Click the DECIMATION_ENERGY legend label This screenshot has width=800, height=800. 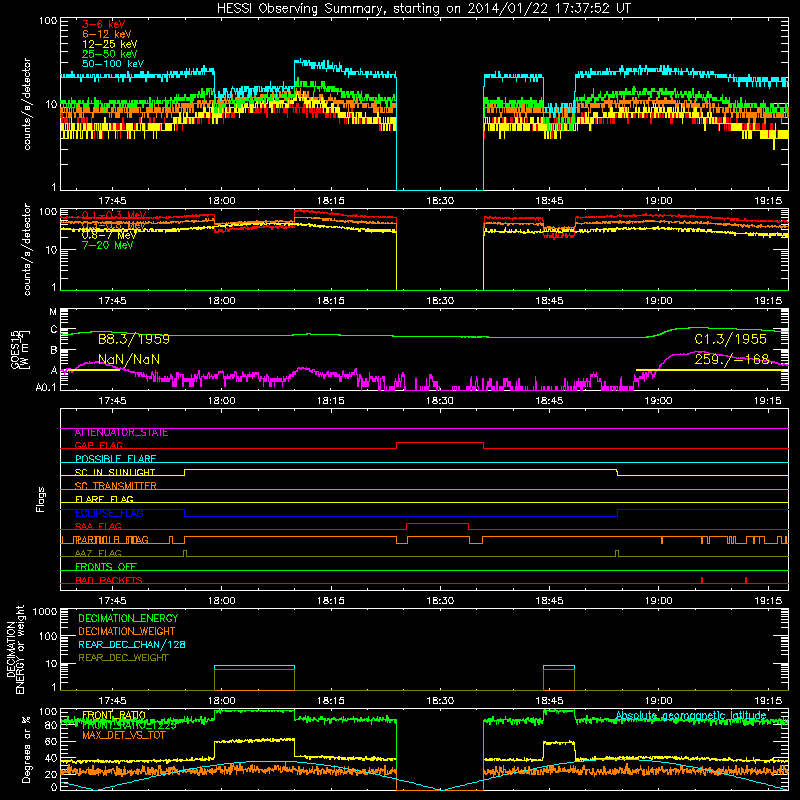point(128,618)
